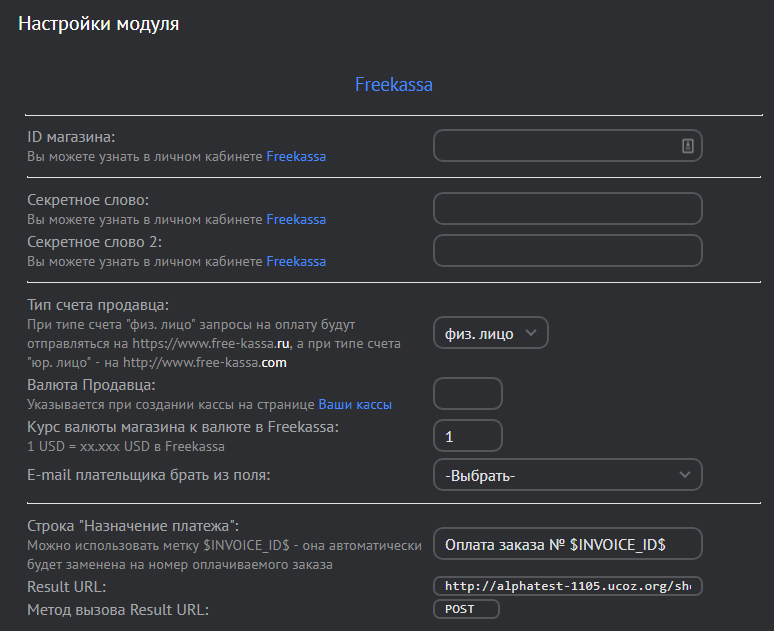The height and width of the screenshot is (631, 774).
Task: Click the autofill icon in ID магазина field
Action: point(688,146)
